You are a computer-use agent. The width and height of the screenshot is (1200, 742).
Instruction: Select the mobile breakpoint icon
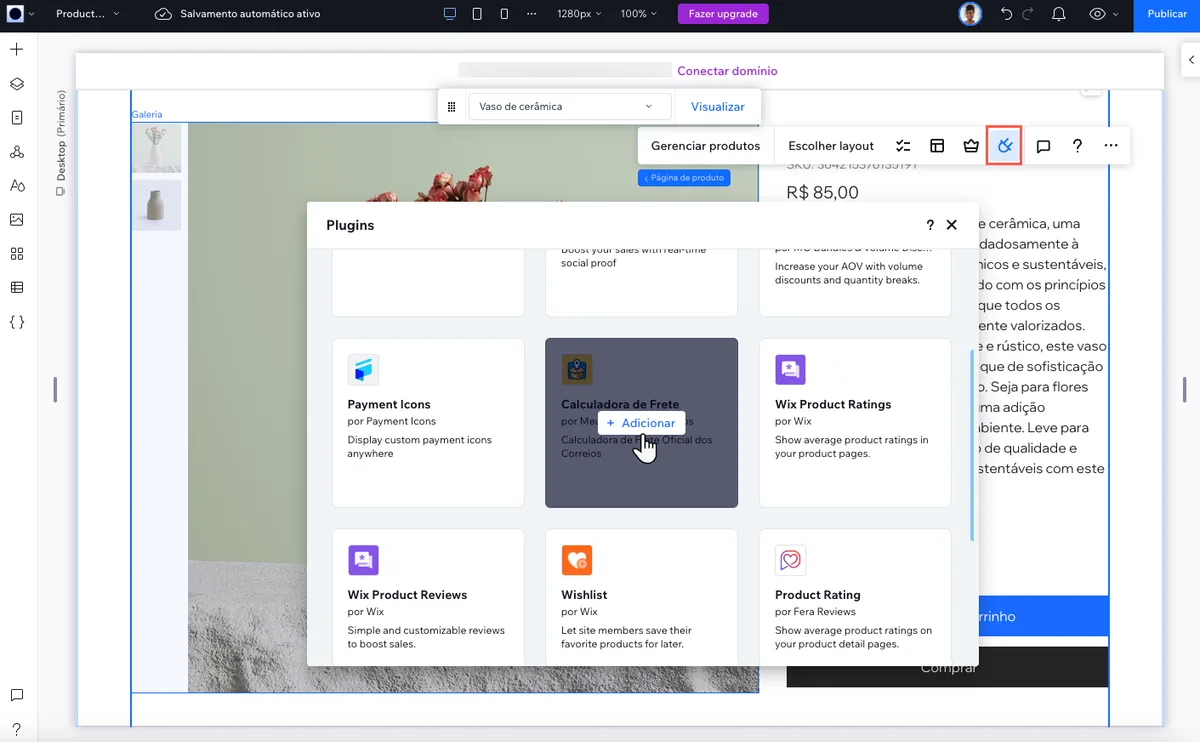click(x=504, y=14)
